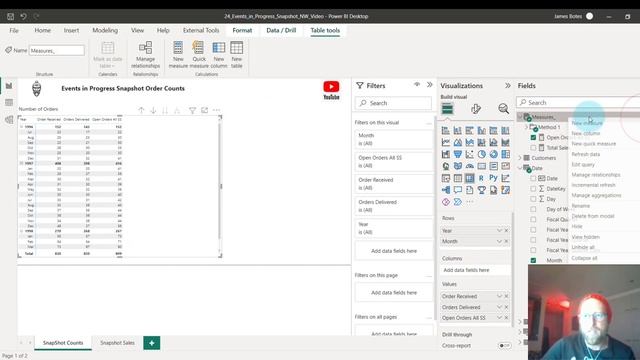Remove Year from Rows with its X
Viewport: 640px width, 360px height.
tap(507, 231)
